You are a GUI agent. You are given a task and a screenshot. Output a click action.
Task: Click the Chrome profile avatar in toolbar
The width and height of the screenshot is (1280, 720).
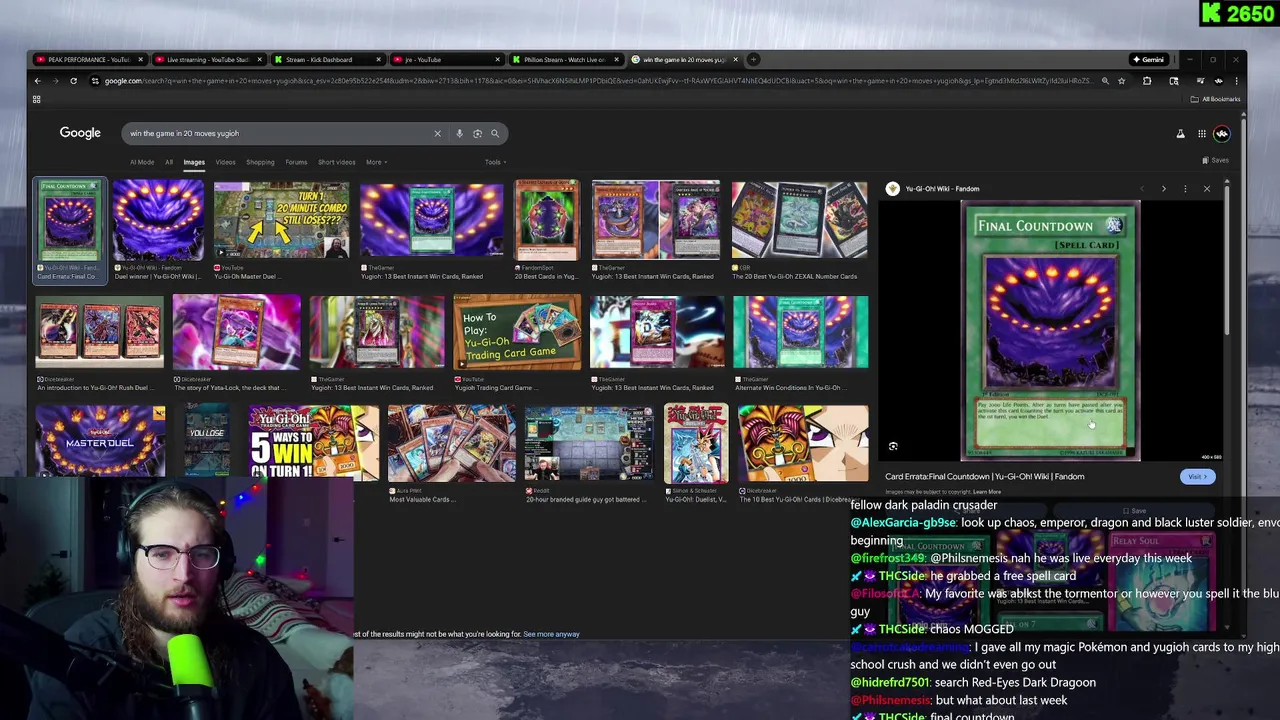[x=1218, y=81]
